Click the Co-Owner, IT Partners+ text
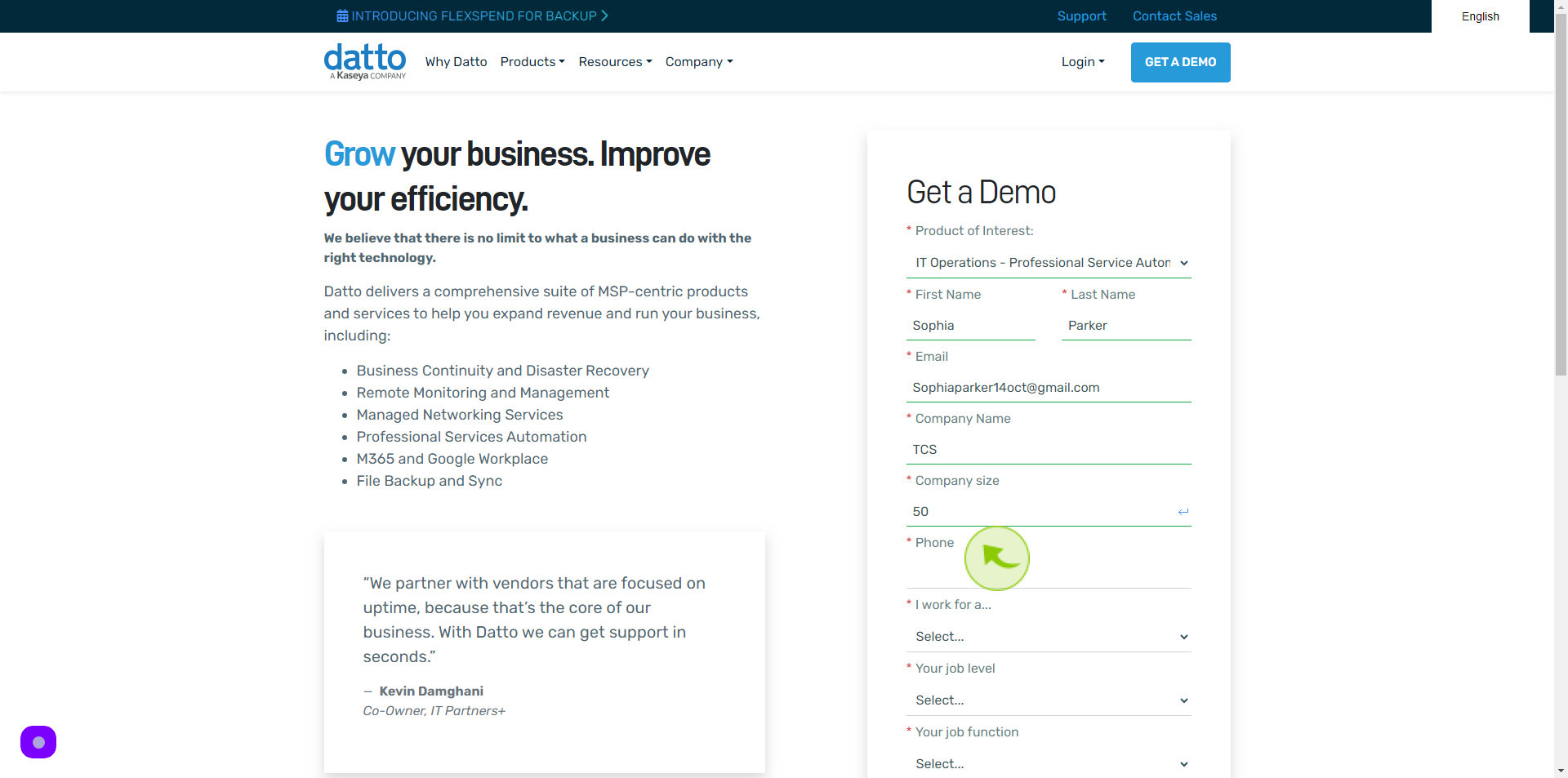 tap(434, 711)
